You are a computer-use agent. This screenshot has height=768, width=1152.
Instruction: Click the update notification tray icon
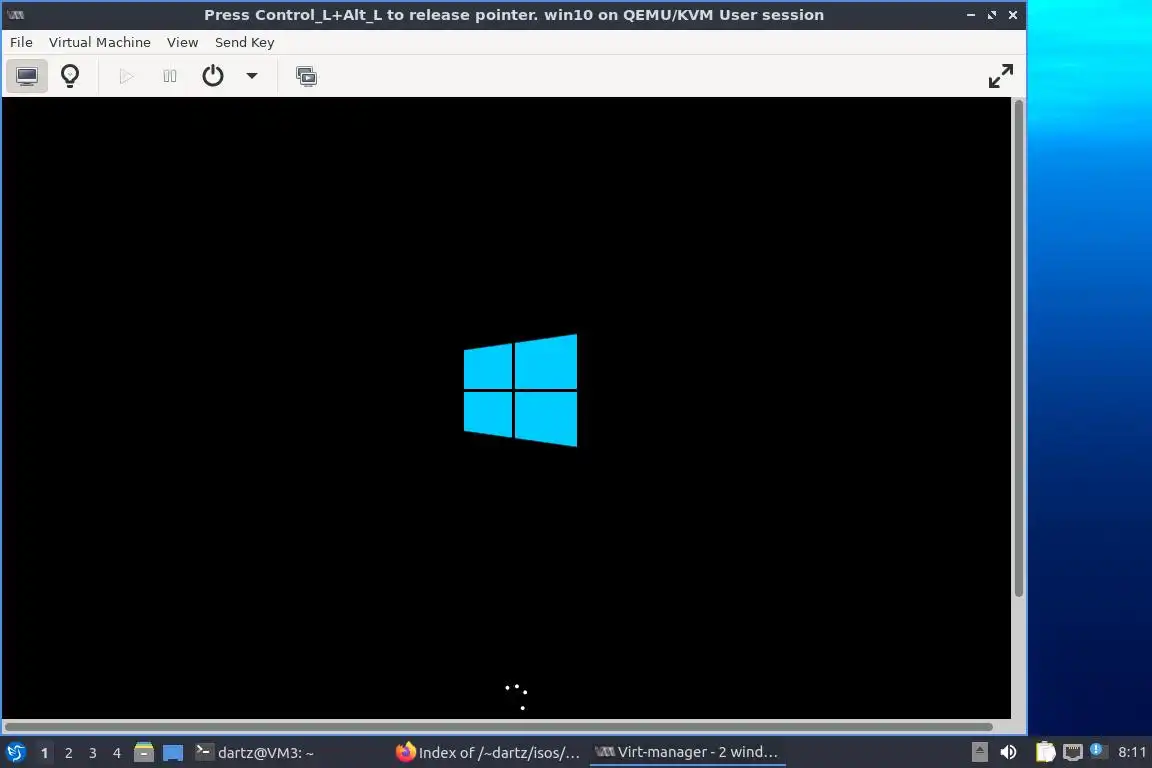[x=1098, y=750]
